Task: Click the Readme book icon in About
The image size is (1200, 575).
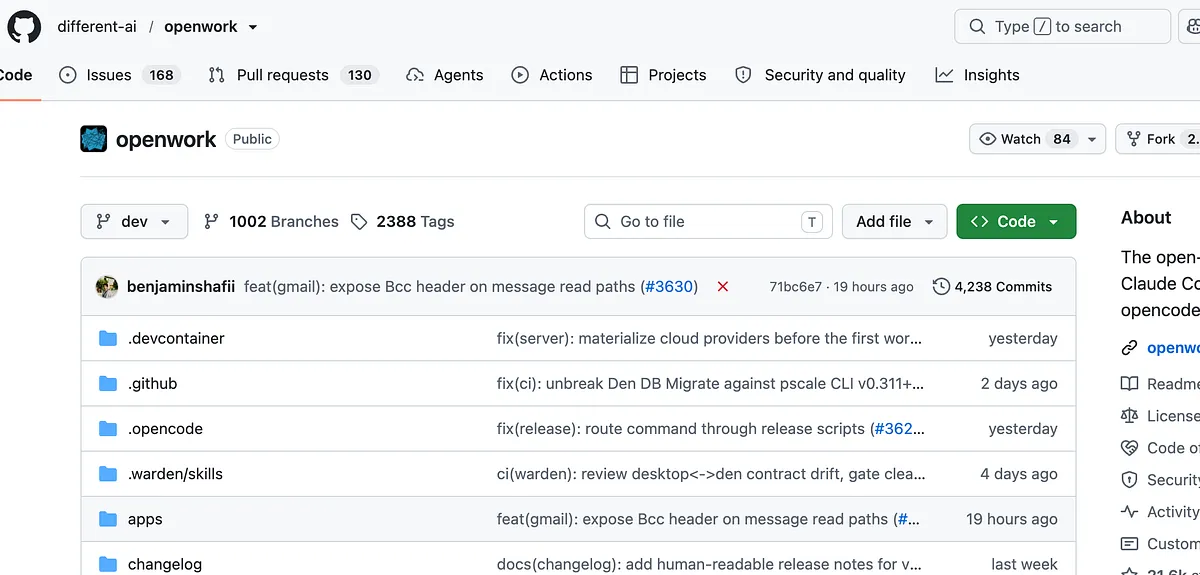Action: point(1129,383)
